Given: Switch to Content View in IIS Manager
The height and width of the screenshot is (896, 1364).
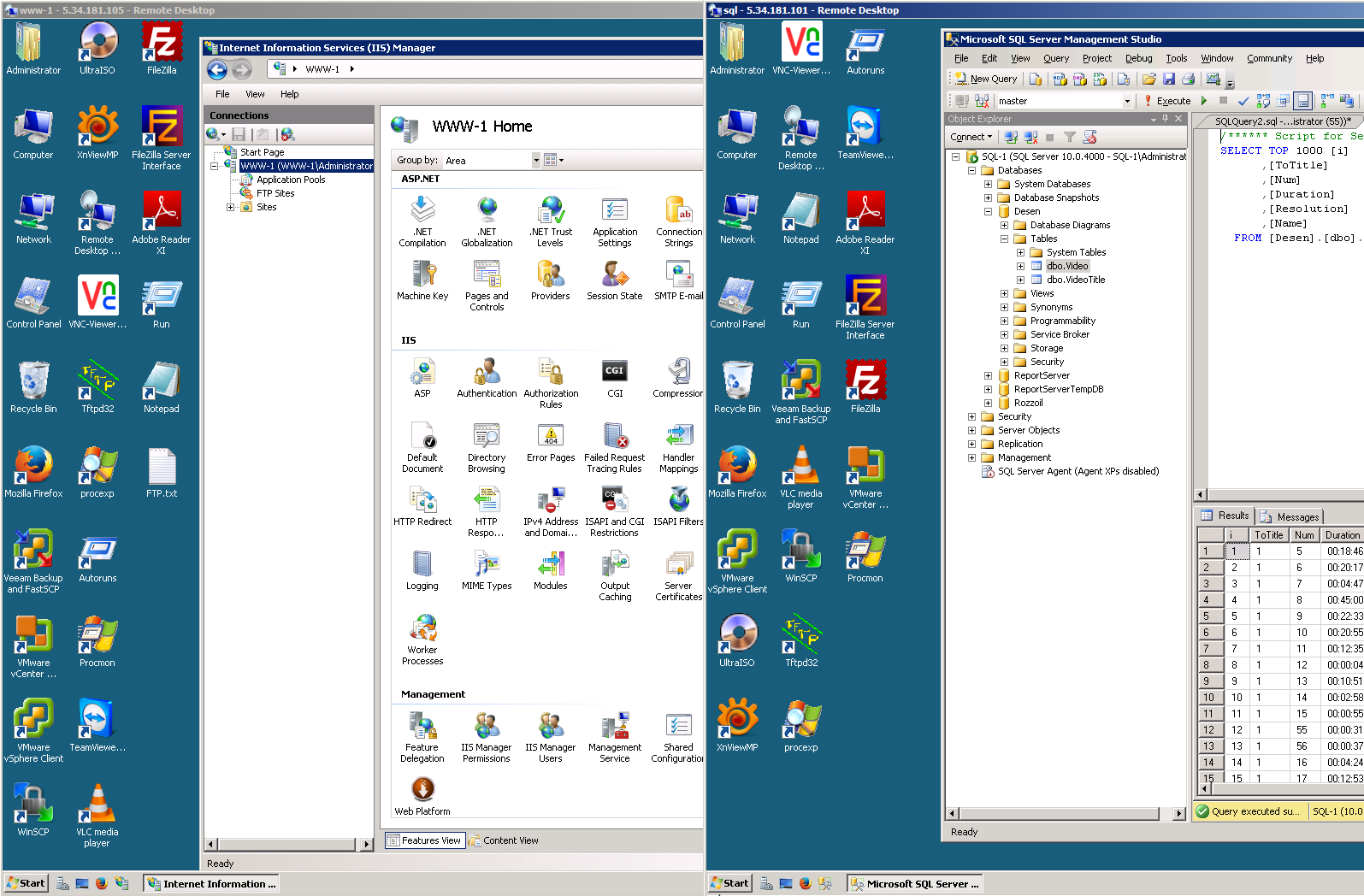Looking at the screenshot, I should tap(505, 840).
